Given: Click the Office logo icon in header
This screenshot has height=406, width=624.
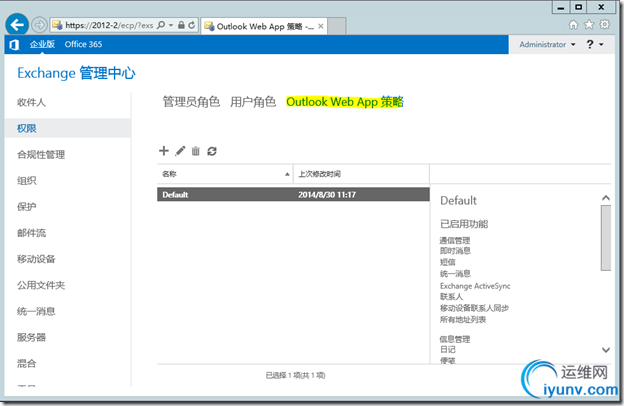Looking at the screenshot, I should (x=14, y=45).
